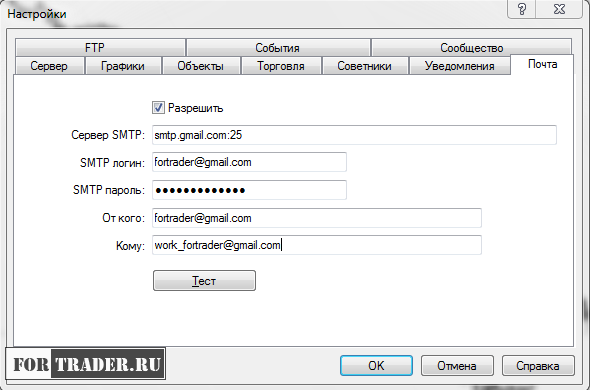Image resolution: width=590 pixels, height=390 pixels.
Task: Open the FTP tab
Action: tap(100, 47)
